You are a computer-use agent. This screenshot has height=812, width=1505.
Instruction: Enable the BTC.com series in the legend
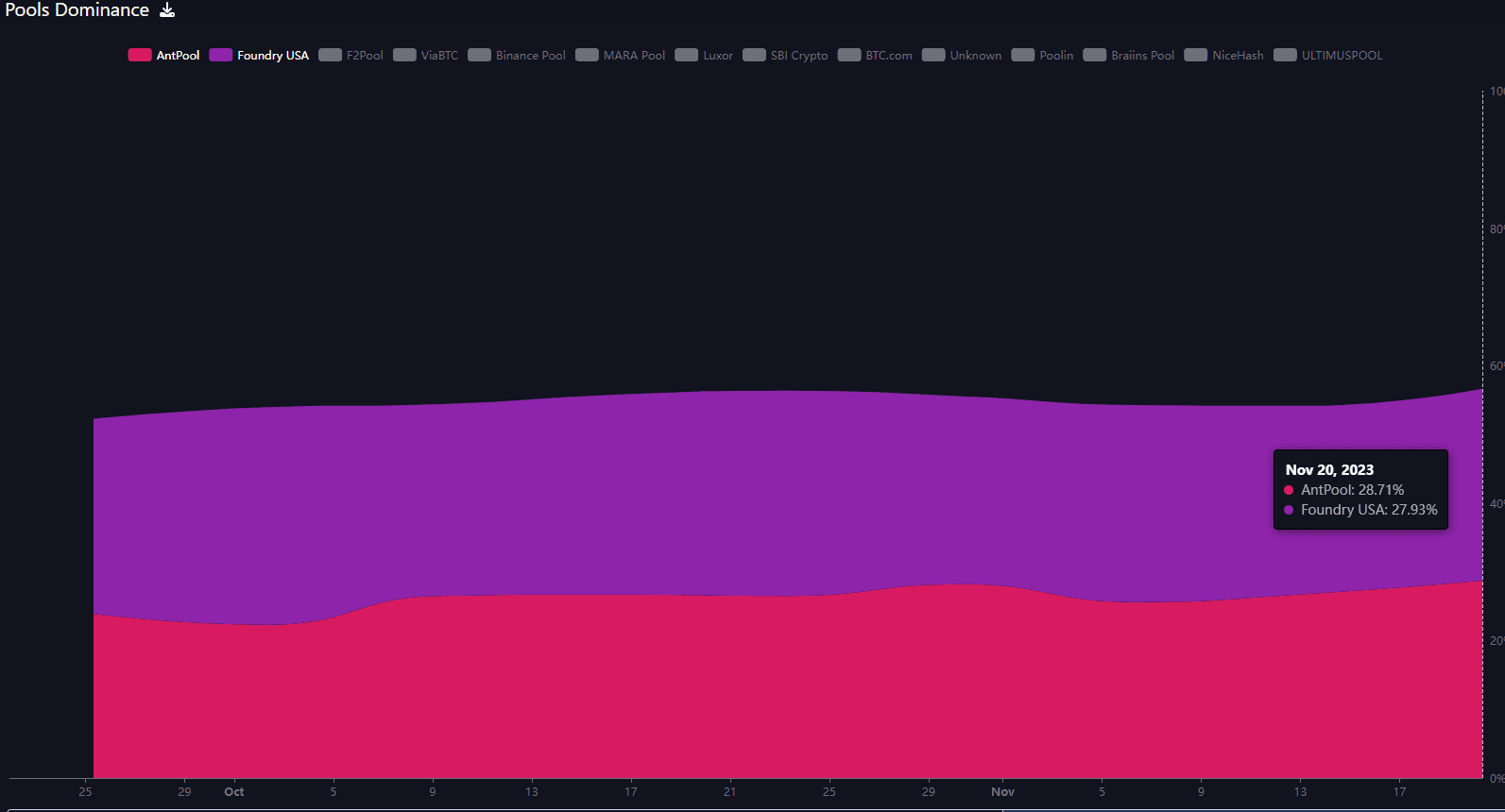coord(875,55)
